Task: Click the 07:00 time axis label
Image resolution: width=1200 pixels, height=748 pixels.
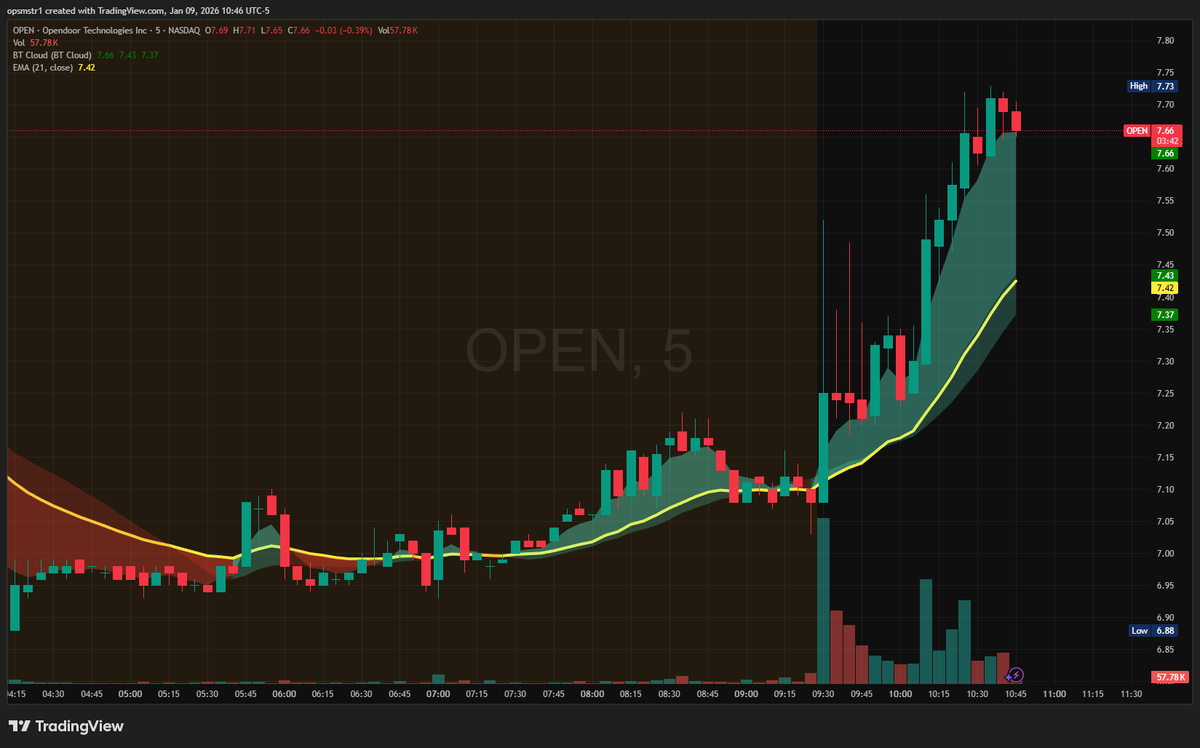Action: [x=438, y=693]
